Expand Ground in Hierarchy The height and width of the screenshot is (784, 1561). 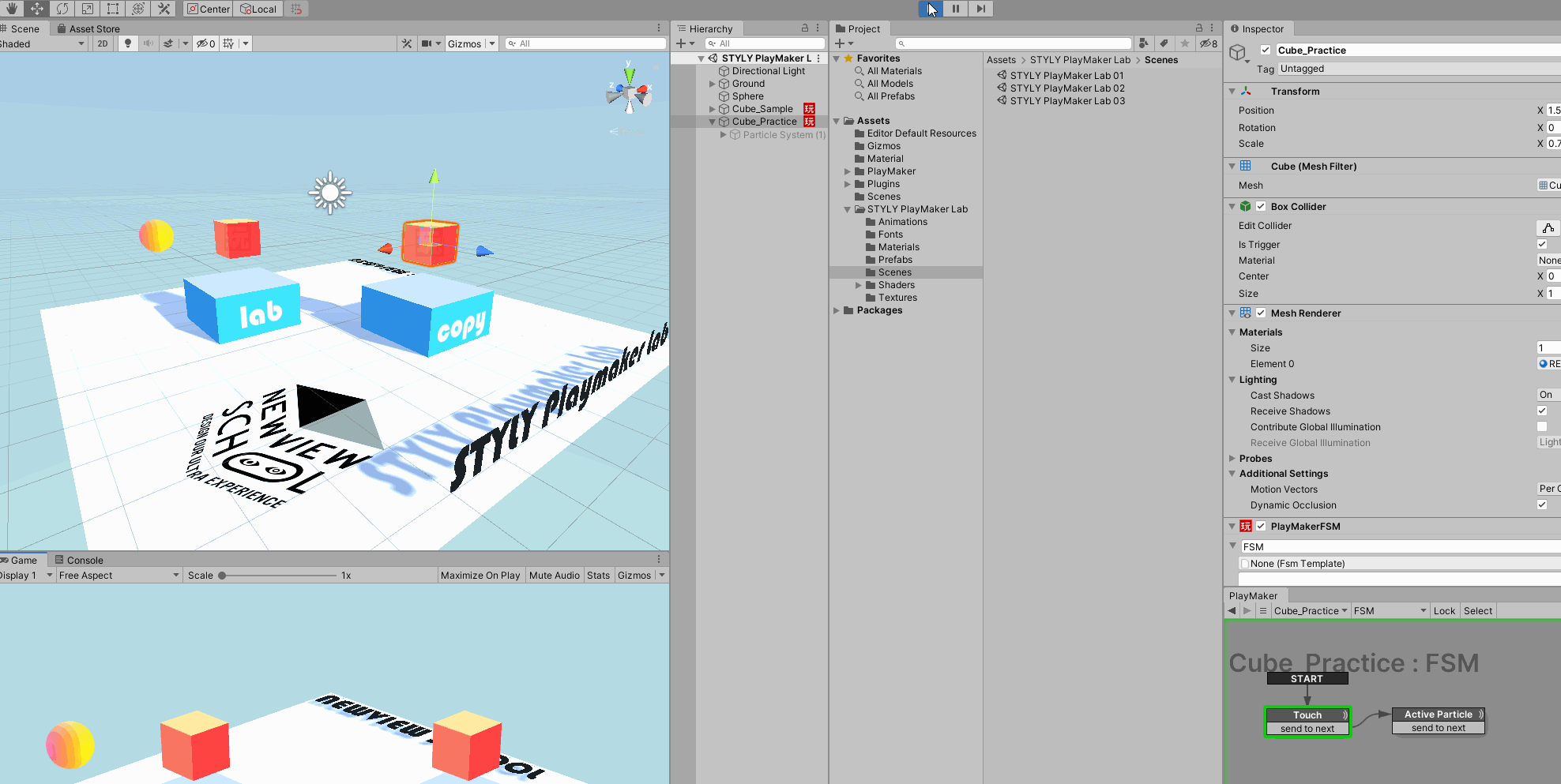[713, 84]
